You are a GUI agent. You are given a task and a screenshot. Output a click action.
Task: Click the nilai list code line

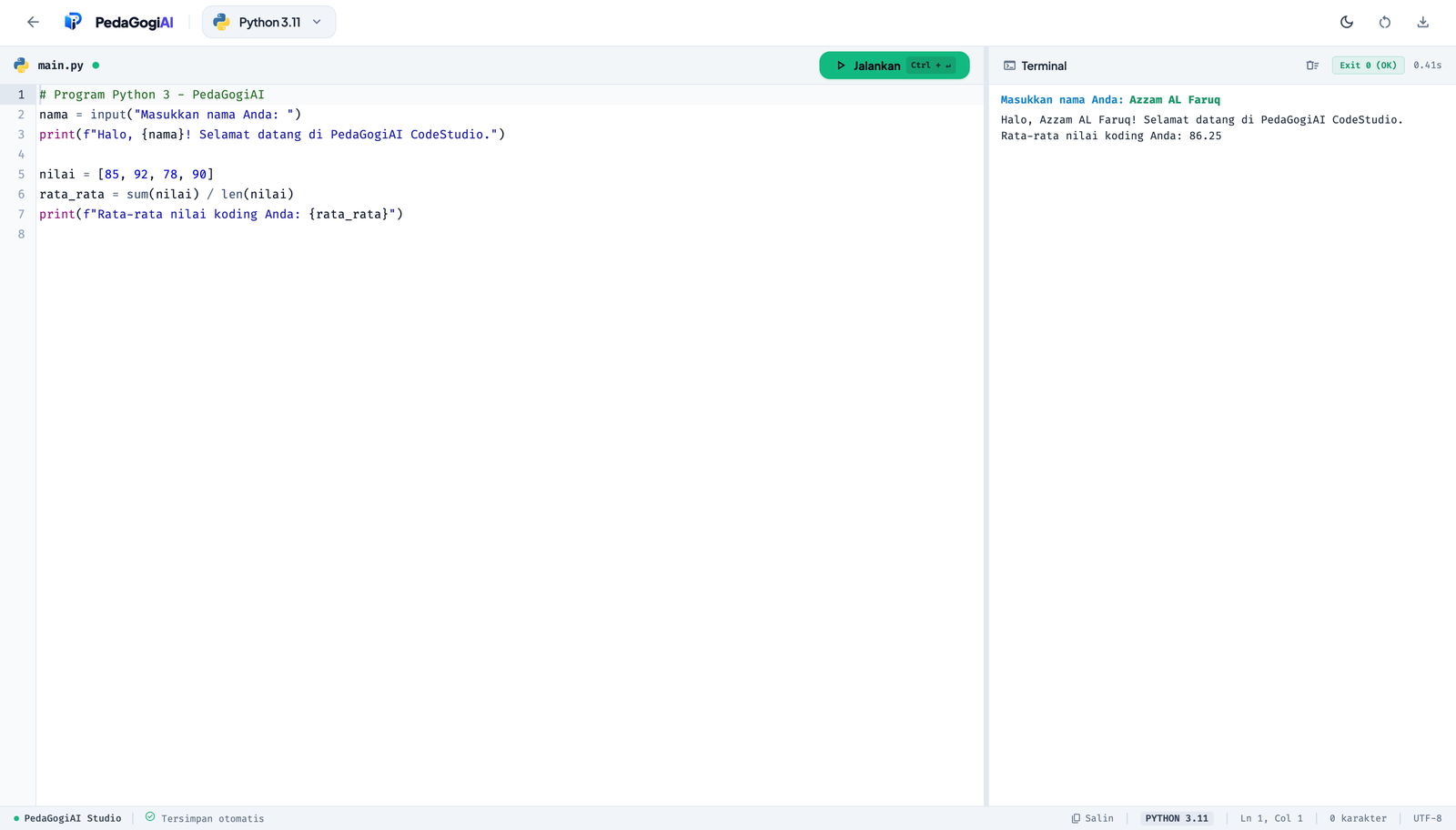click(126, 174)
